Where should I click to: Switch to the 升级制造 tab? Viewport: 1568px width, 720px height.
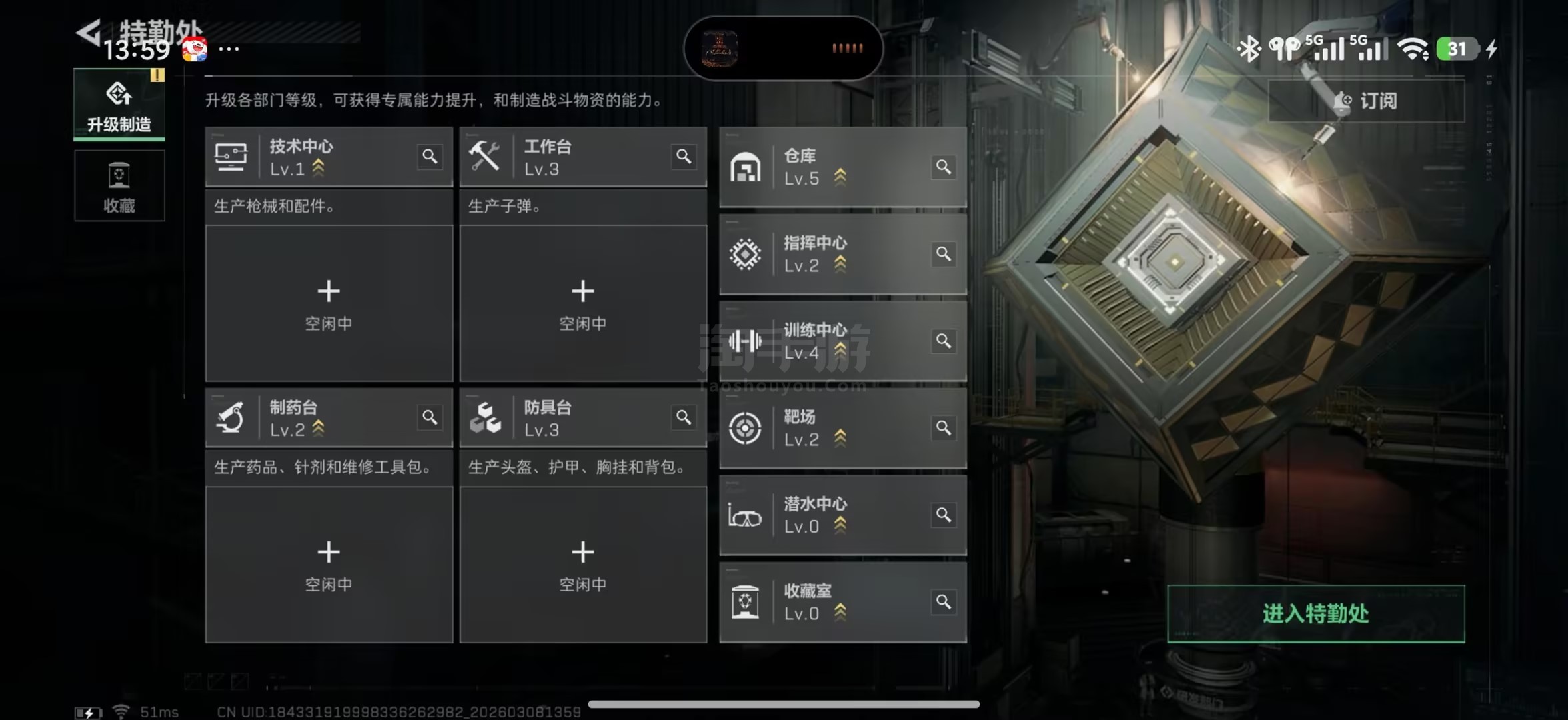119,105
